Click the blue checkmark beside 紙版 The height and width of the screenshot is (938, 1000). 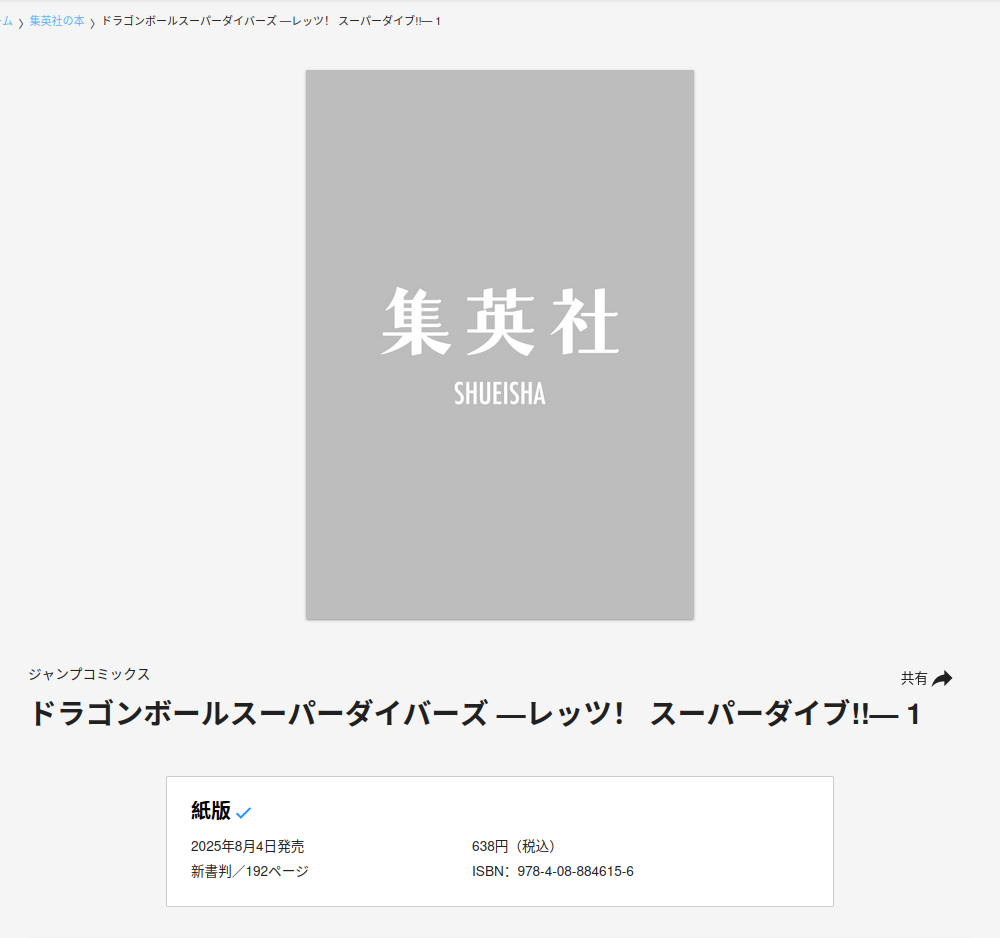point(244,812)
